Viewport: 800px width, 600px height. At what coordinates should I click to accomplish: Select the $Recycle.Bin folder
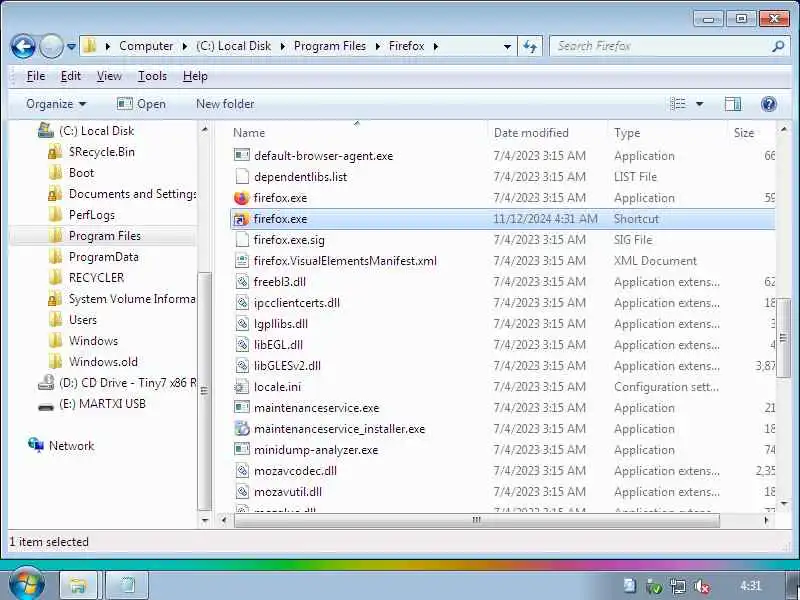(102, 152)
